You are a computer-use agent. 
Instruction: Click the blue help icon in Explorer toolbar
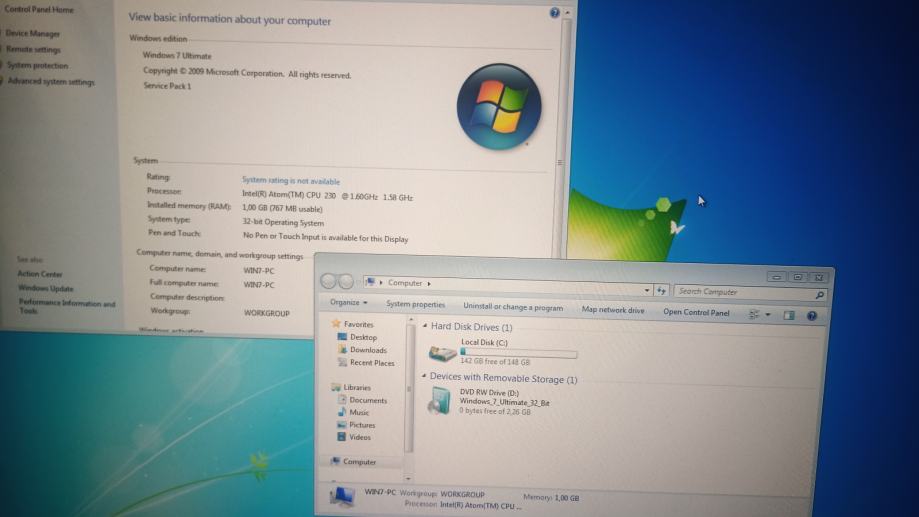click(812, 315)
